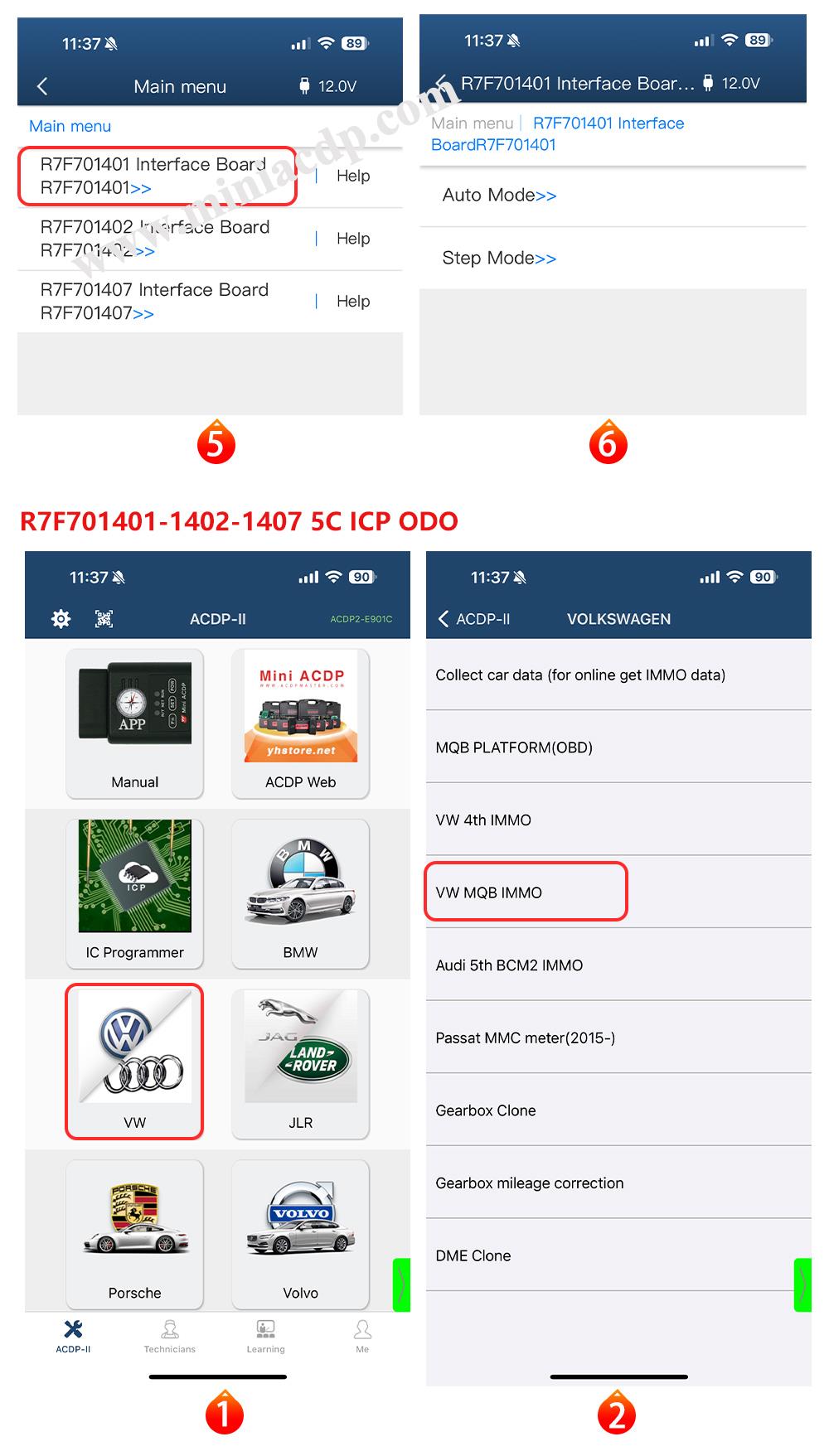
Task: Expand Auto Mode option
Action: point(499,196)
